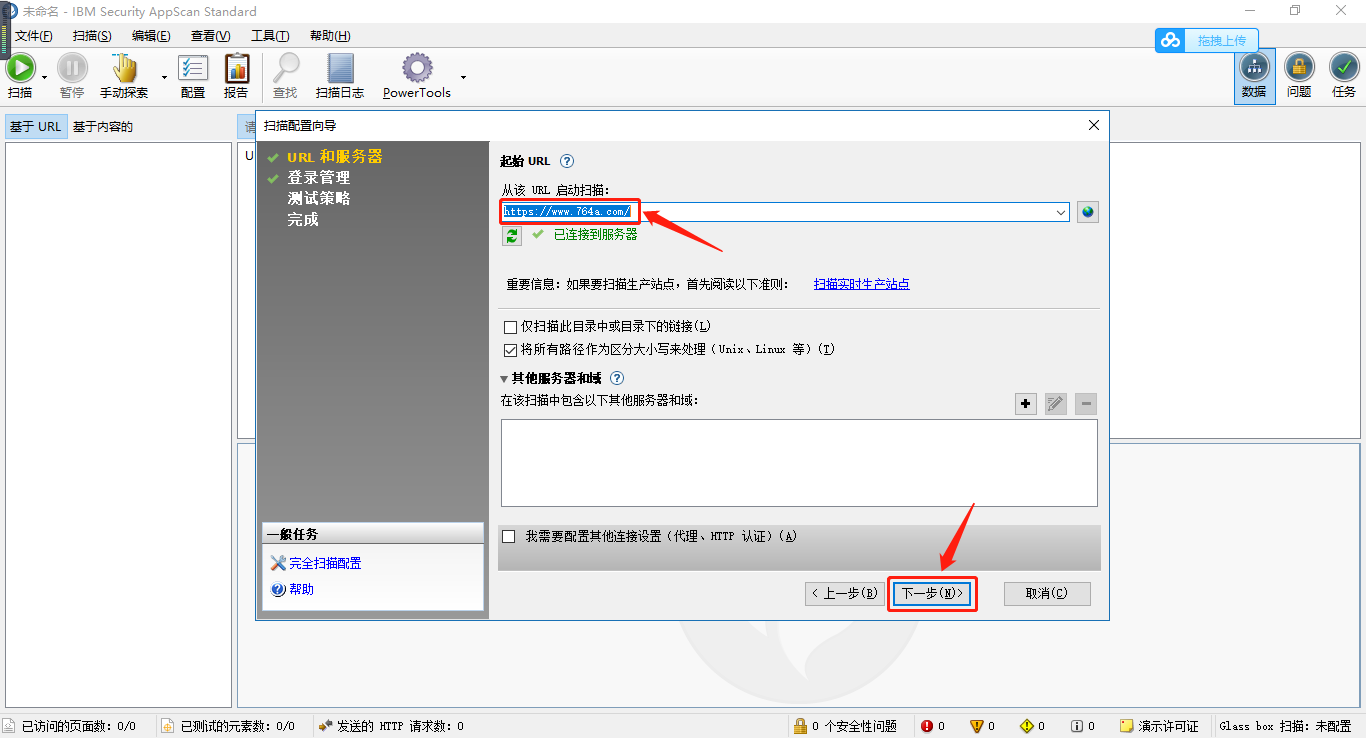Screen dimensions: 1366x738
Task: Select wizard step 测试策略
Action: click(x=319, y=199)
